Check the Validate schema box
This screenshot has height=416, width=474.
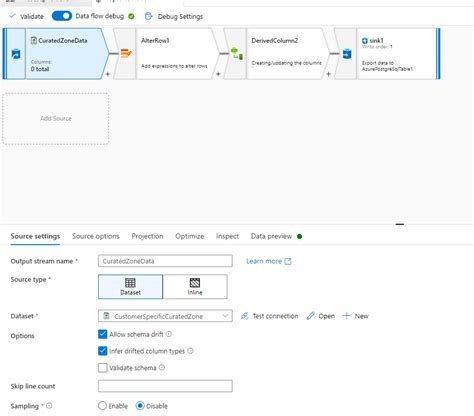click(103, 368)
